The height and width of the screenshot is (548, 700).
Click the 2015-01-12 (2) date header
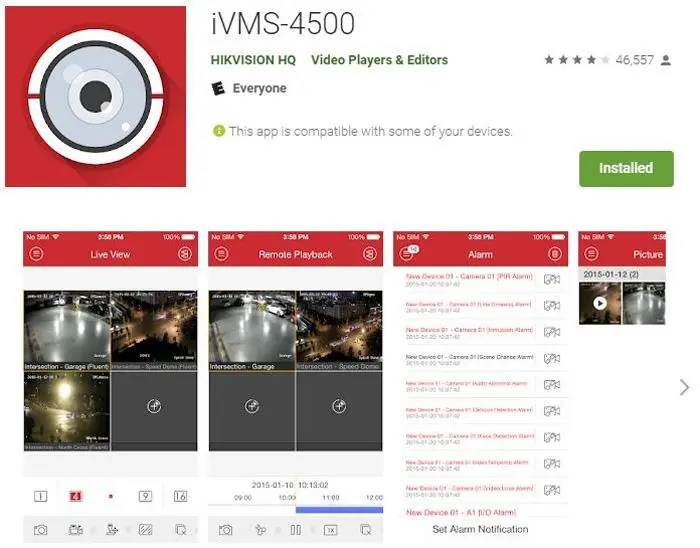pyautogui.click(x=622, y=274)
